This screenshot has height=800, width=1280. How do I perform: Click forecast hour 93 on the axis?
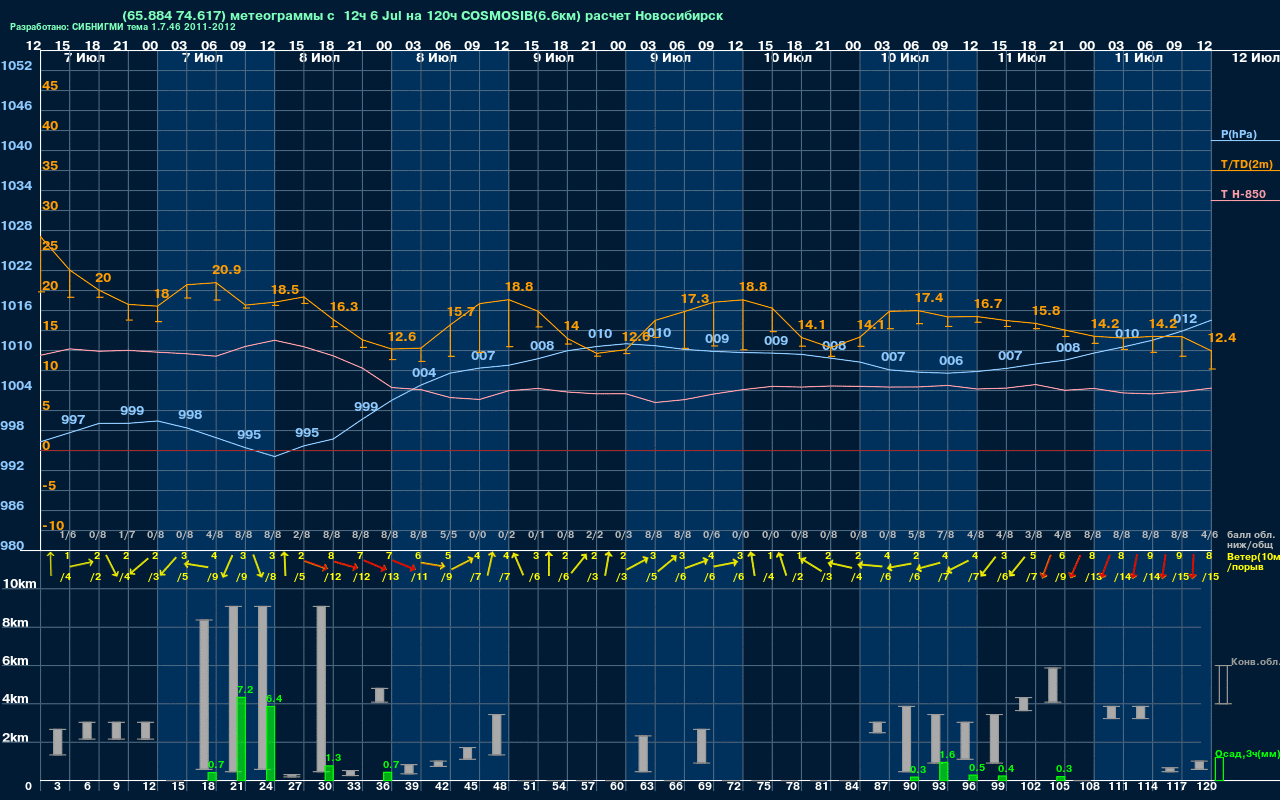[x=939, y=787]
